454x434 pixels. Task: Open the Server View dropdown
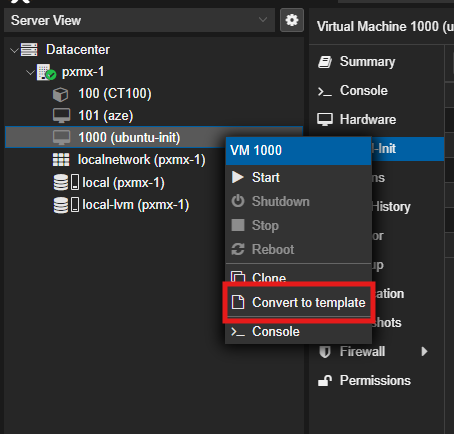pos(139,20)
